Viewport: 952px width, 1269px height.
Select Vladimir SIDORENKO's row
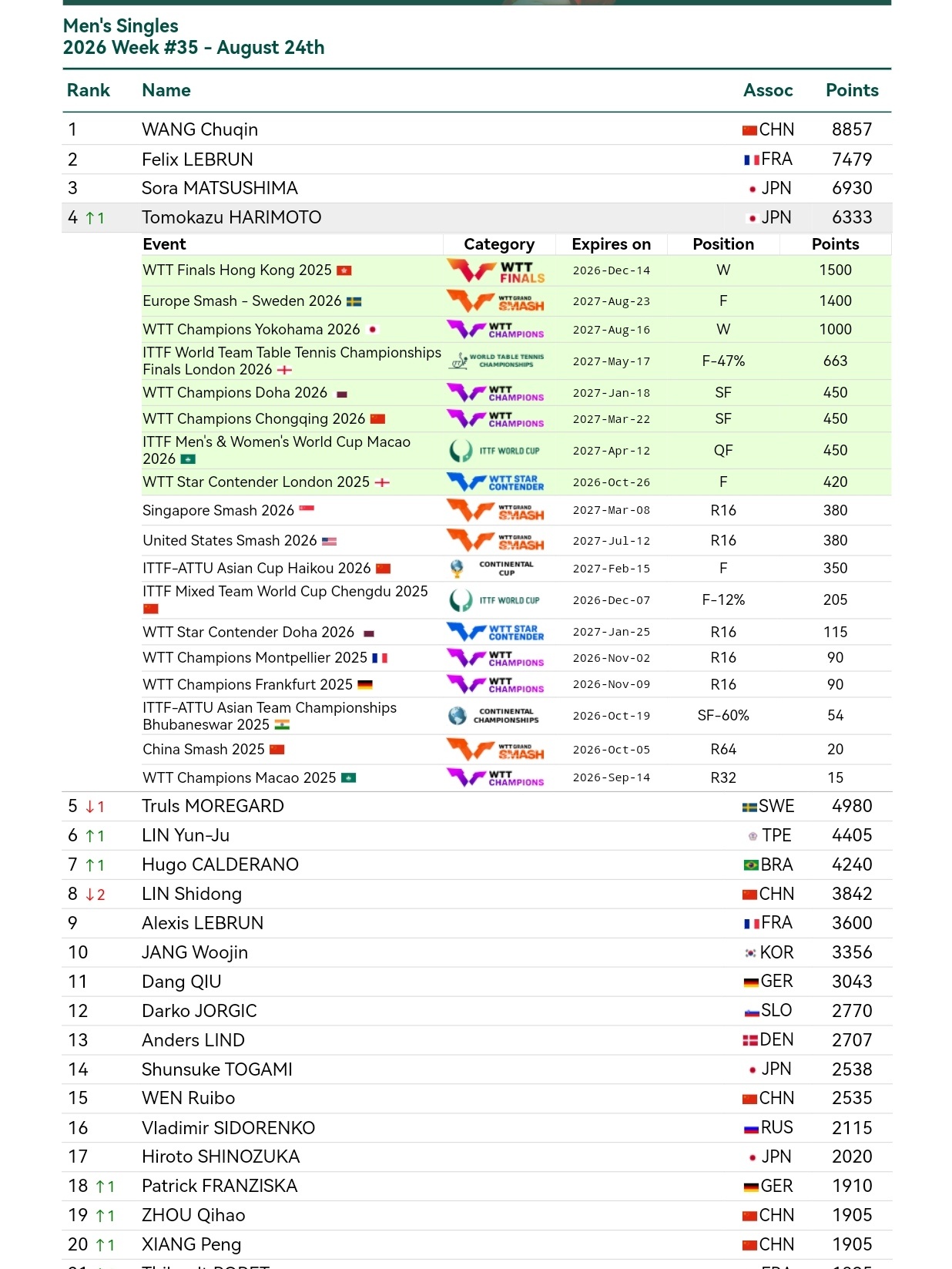pyautogui.click(x=477, y=1129)
